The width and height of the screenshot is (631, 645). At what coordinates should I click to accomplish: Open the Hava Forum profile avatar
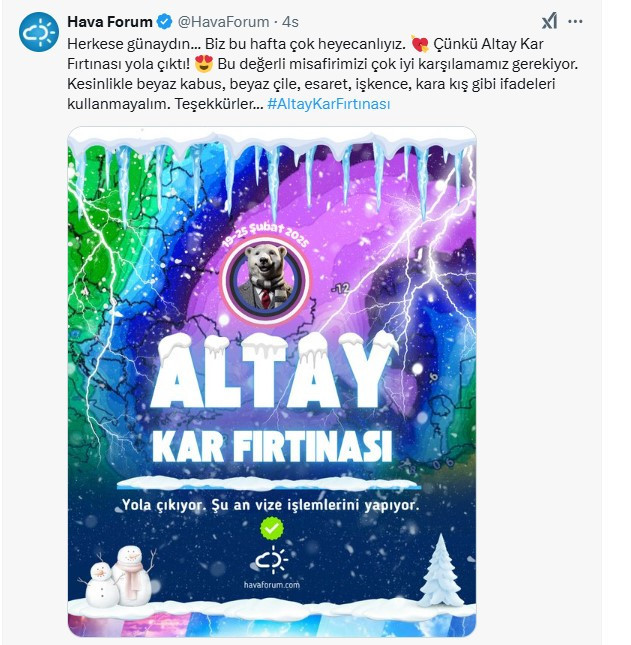click(x=39, y=32)
